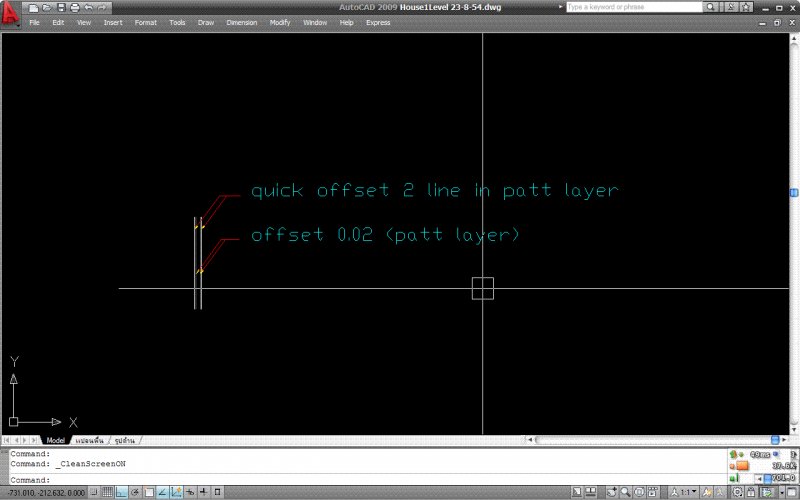Open the Modify menu
This screenshot has width=800, height=500.
pyautogui.click(x=280, y=22)
